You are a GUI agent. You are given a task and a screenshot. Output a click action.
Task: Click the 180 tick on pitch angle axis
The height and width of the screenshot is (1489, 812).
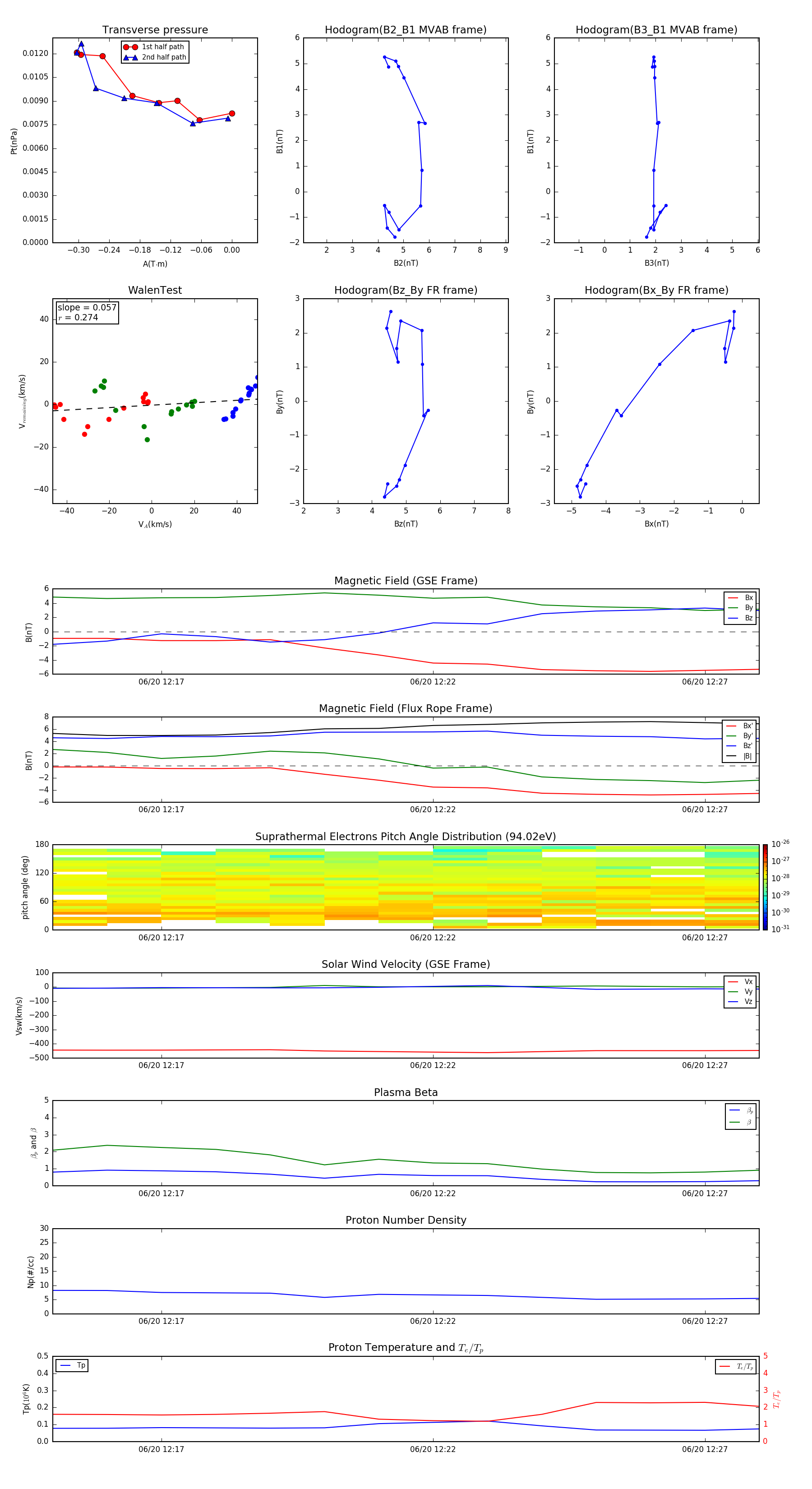[x=42, y=845]
